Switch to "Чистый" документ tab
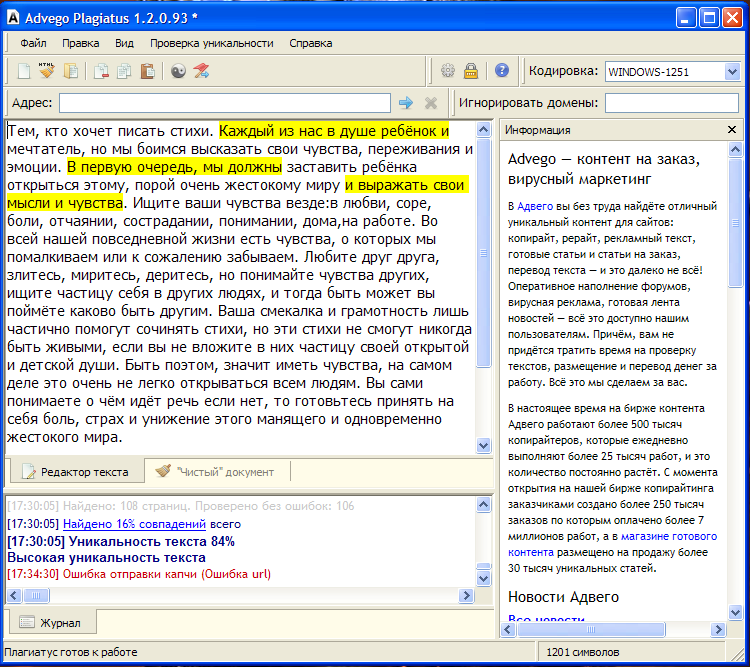 tap(216, 472)
